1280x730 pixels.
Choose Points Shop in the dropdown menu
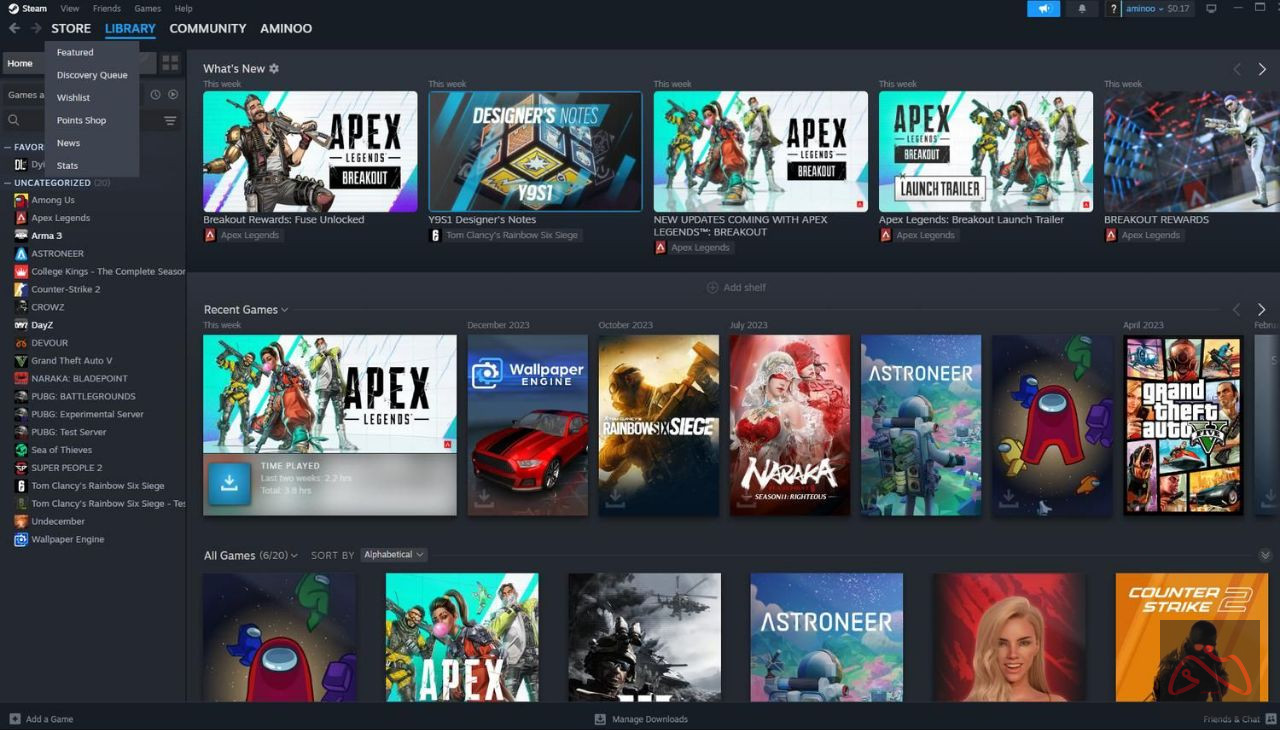pos(81,121)
